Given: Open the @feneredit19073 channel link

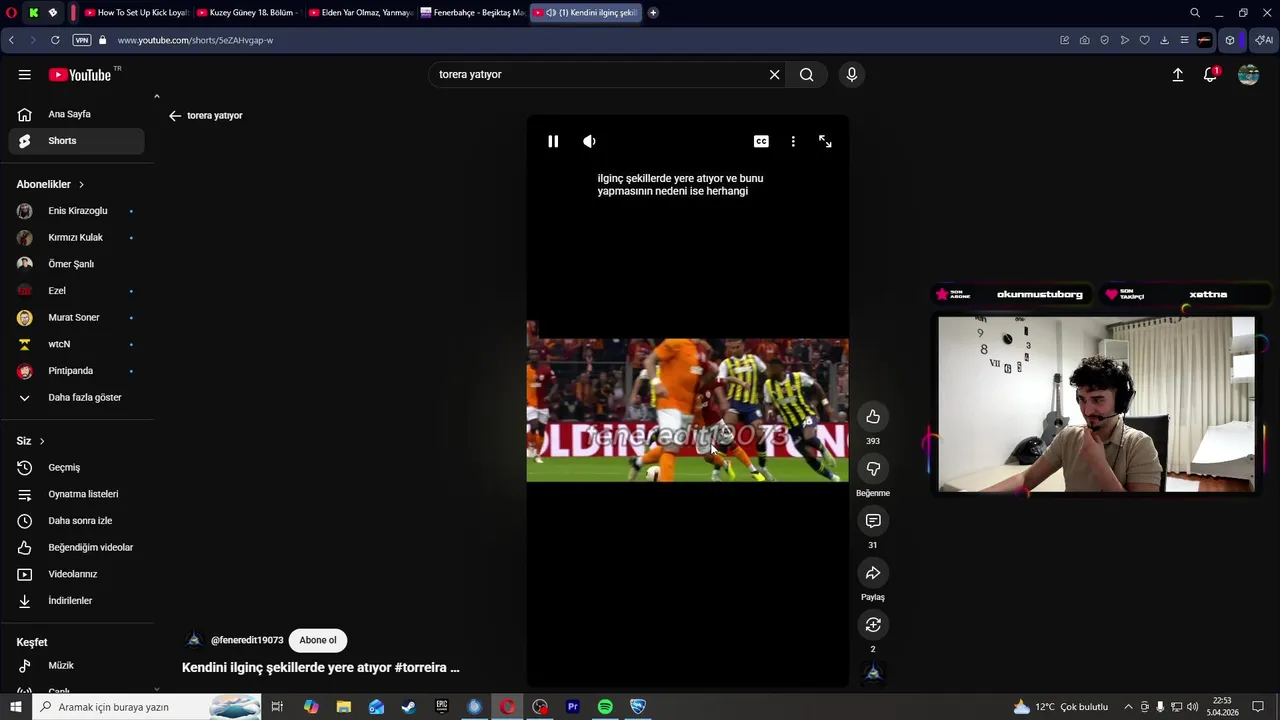Looking at the screenshot, I should click(247, 640).
